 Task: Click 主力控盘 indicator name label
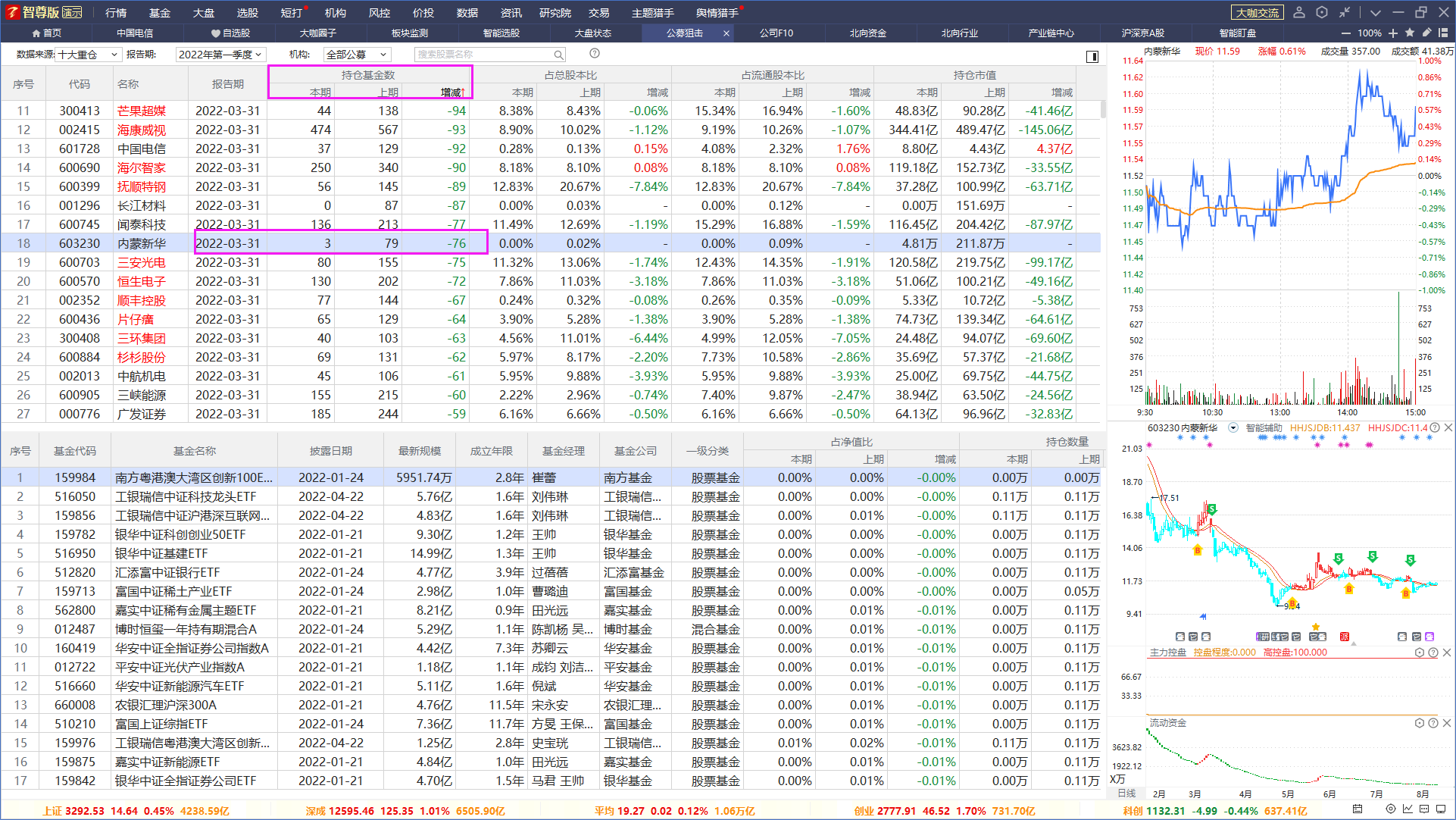point(1168,652)
